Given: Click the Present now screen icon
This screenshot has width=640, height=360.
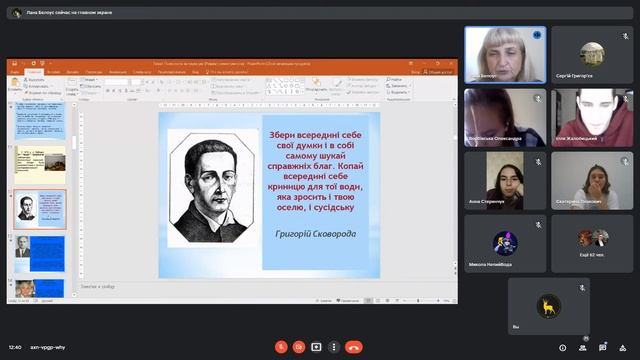Looking at the screenshot, I should [316, 347].
